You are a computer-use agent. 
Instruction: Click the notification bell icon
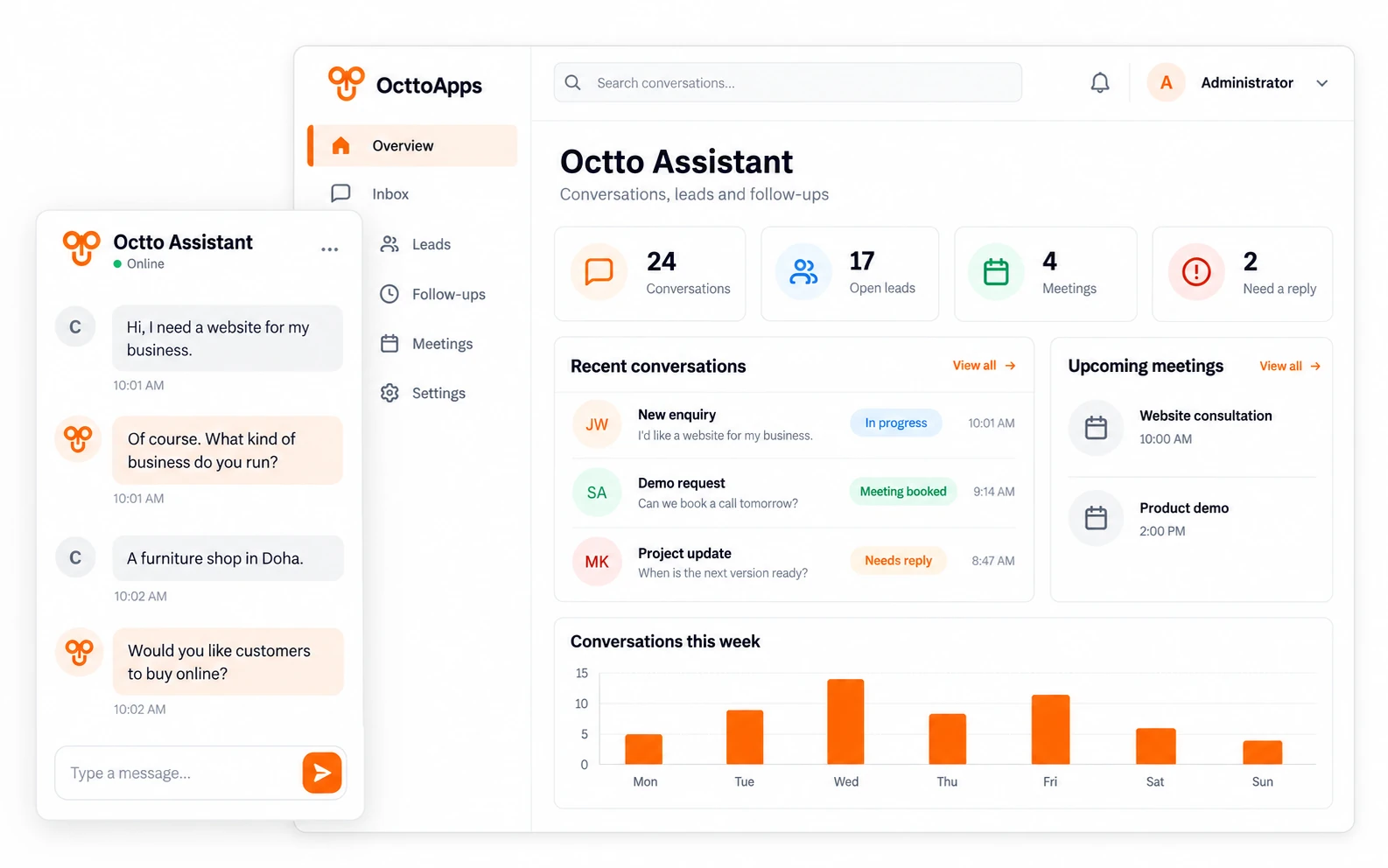1100,82
